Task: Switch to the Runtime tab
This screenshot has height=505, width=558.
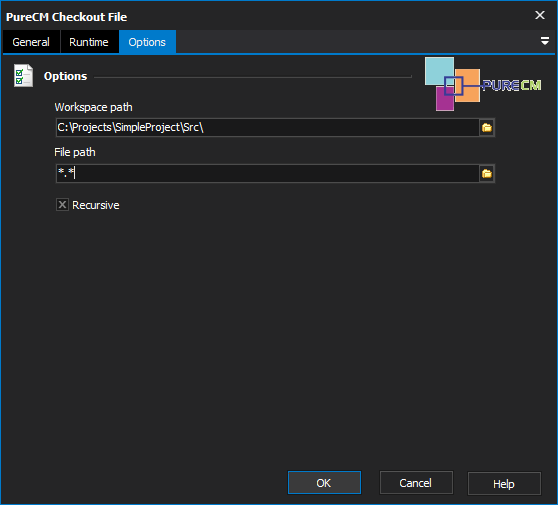Action: (89, 42)
